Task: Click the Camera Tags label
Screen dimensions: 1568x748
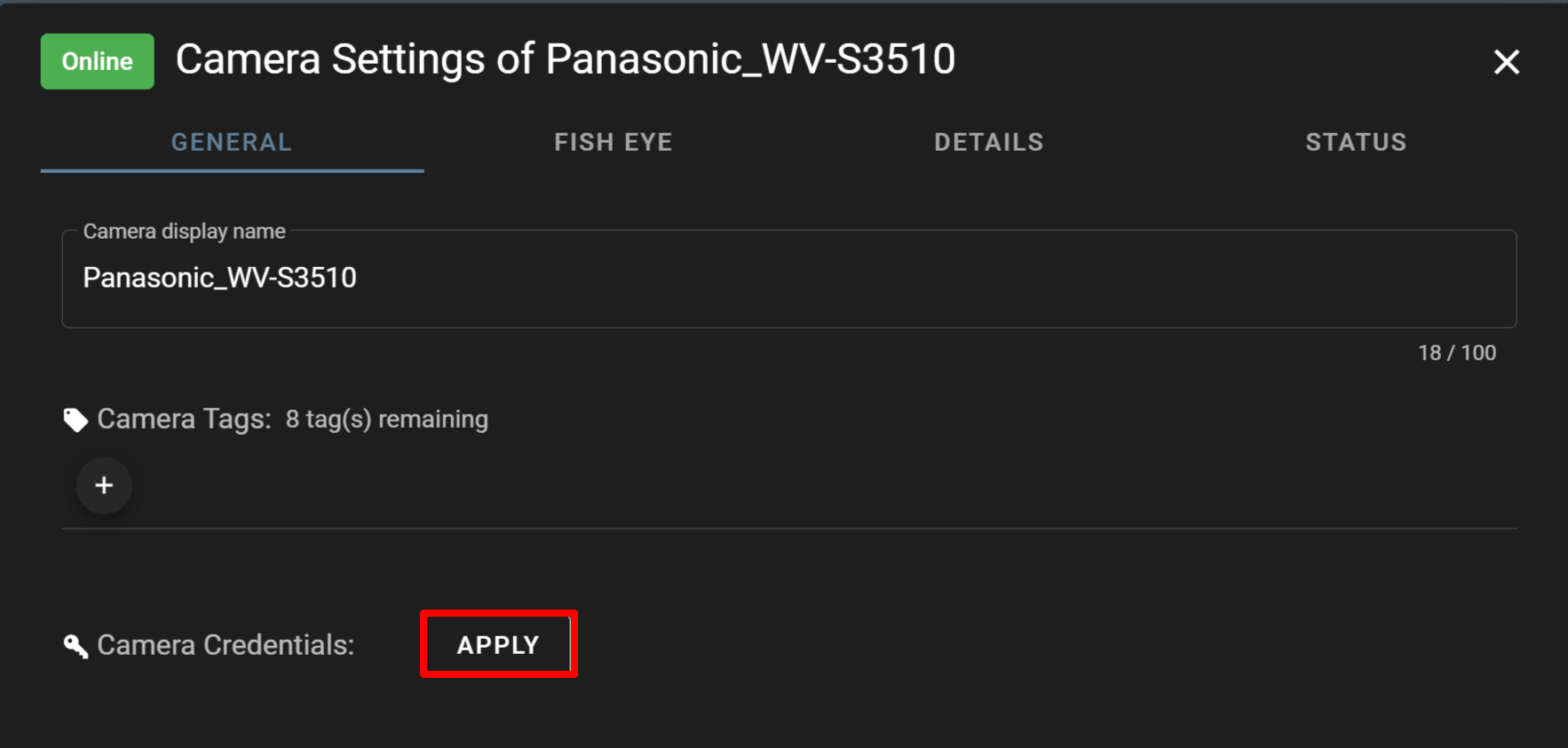Action: coord(184,419)
